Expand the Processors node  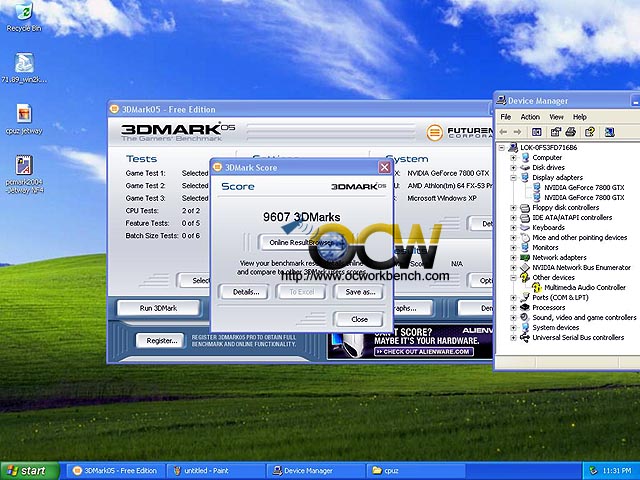(513, 307)
